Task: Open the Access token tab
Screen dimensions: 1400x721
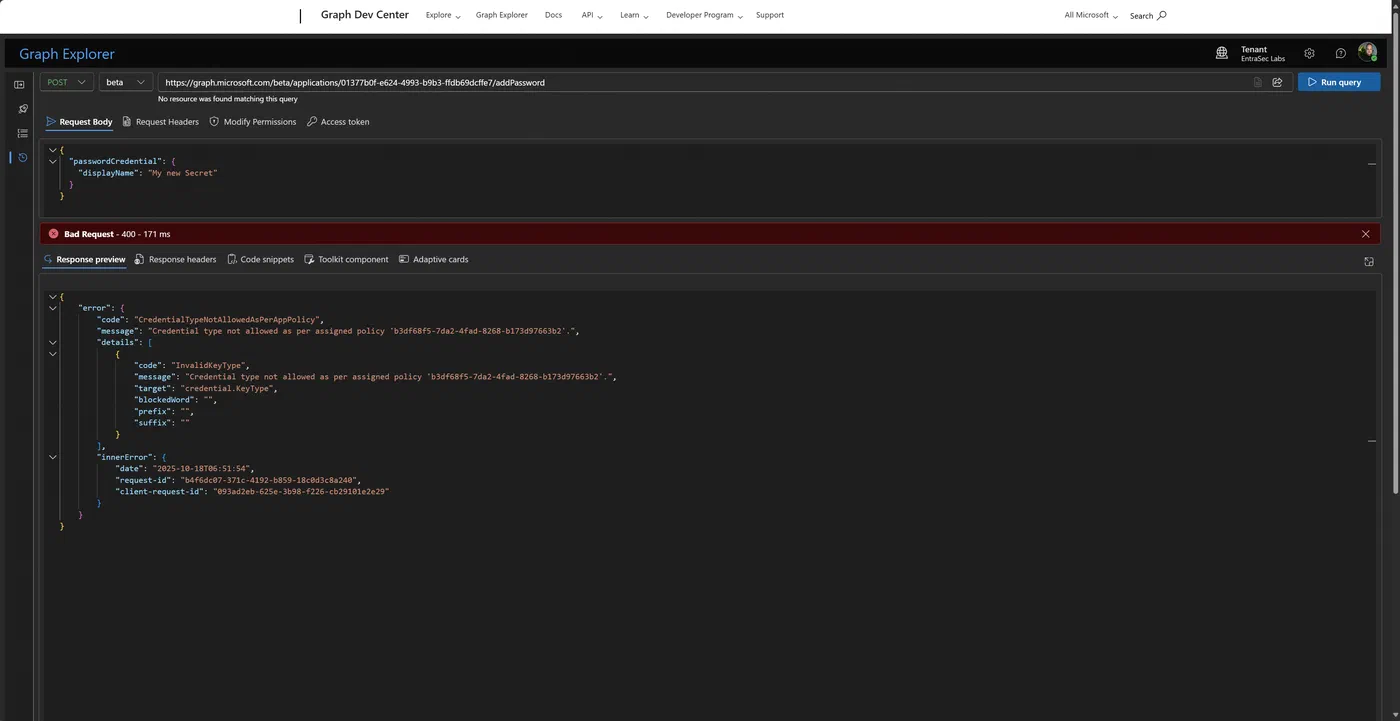Action: (x=337, y=122)
